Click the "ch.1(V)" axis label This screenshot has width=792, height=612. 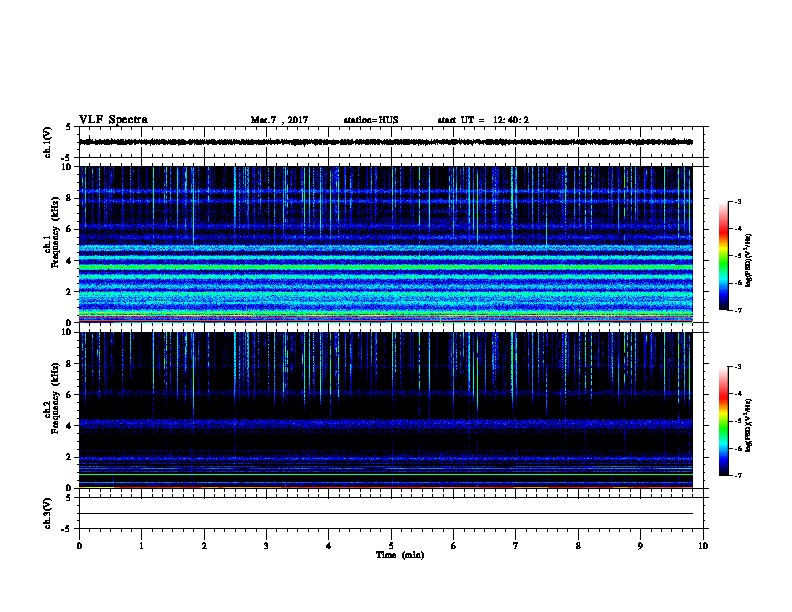pos(48,142)
